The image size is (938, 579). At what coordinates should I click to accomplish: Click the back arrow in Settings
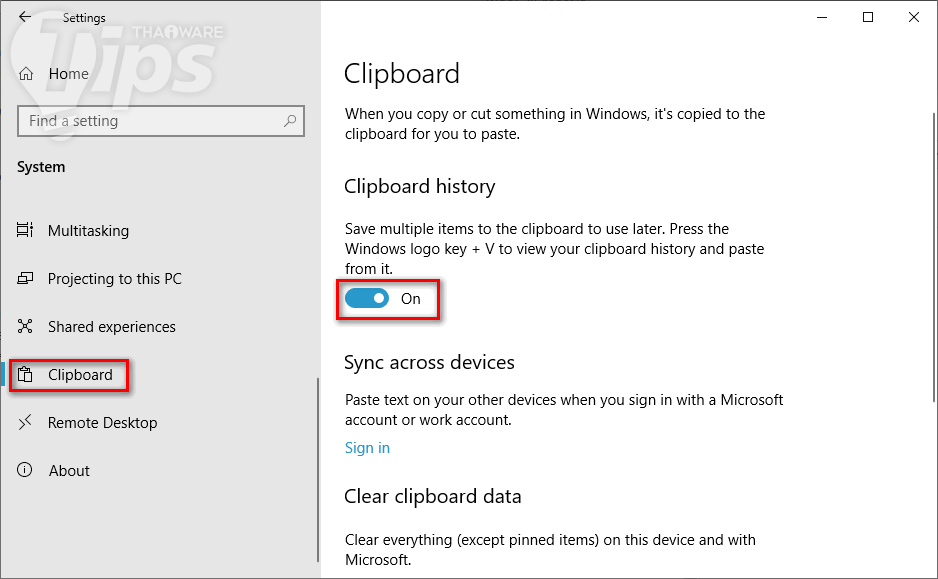pyautogui.click(x=25, y=17)
